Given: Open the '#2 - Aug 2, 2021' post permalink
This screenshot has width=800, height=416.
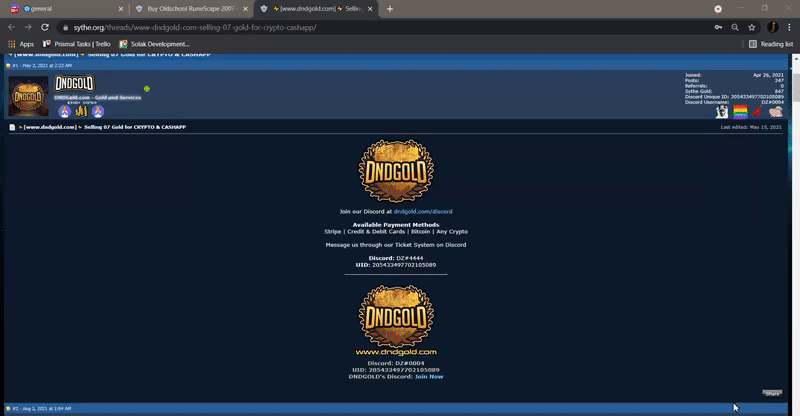Looking at the screenshot, I should [x=42, y=408].
